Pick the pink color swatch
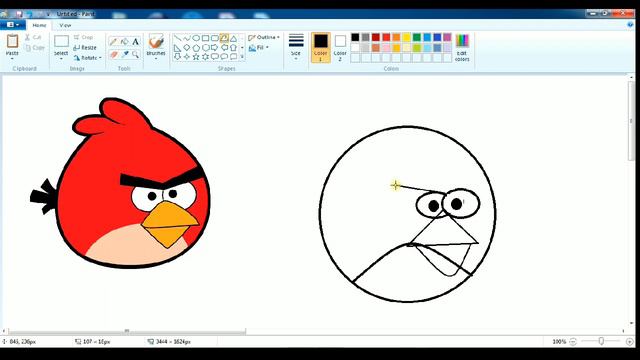Image resolution: width=640 pixels, height=360 pixels. coord(386,48)
